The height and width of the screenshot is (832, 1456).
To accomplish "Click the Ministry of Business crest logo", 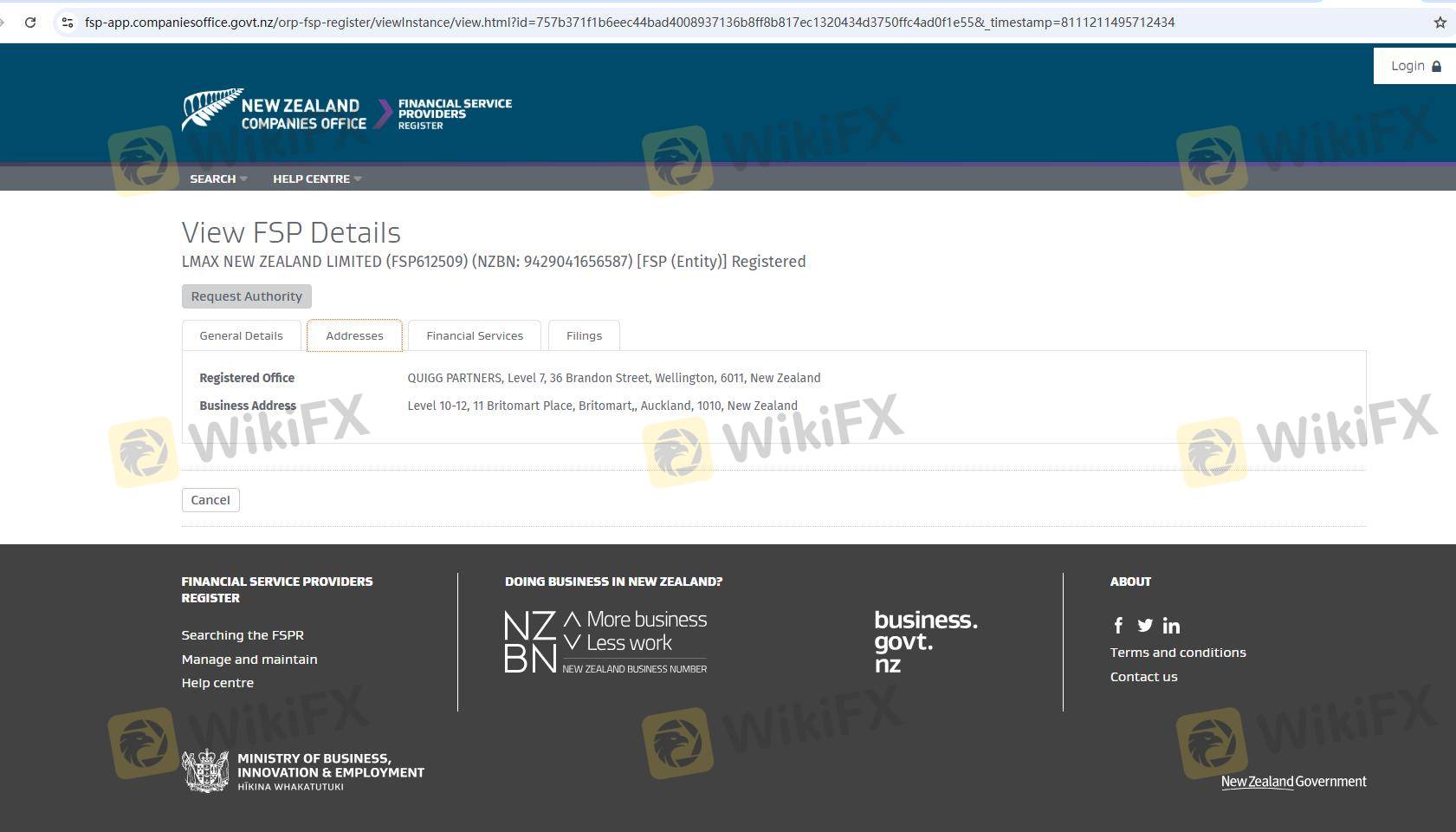I will point(206,770).
